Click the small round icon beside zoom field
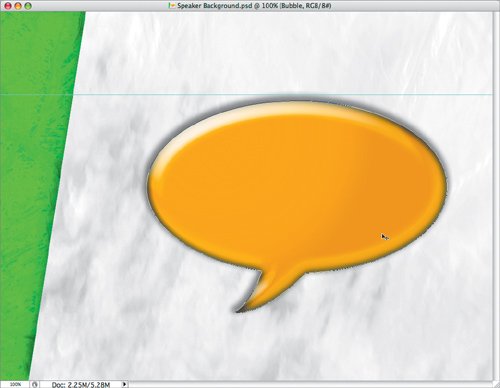The image size is (500, 388). [x=35, y=384]
